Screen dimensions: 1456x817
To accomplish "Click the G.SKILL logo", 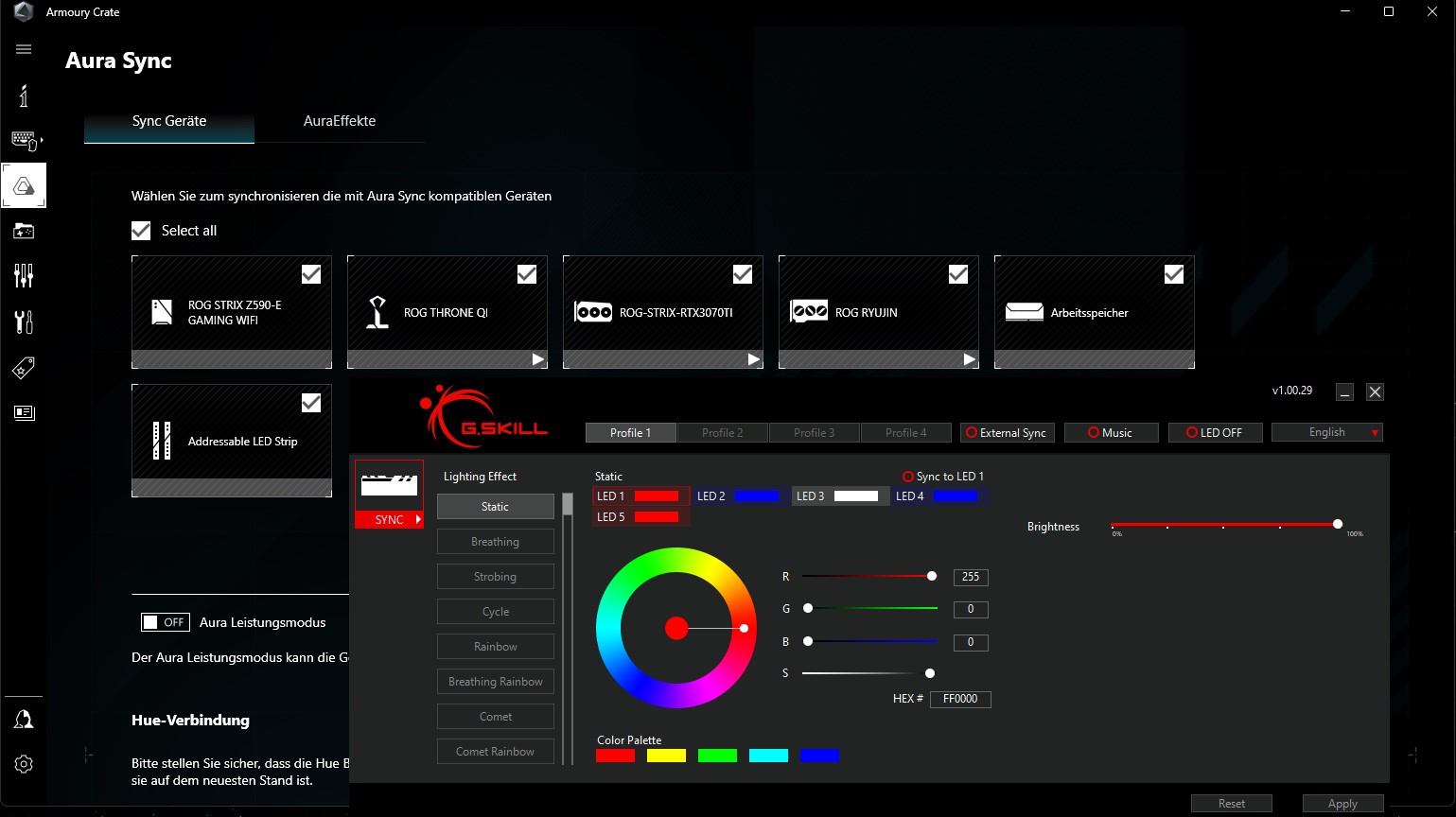I will click(483, 416).
